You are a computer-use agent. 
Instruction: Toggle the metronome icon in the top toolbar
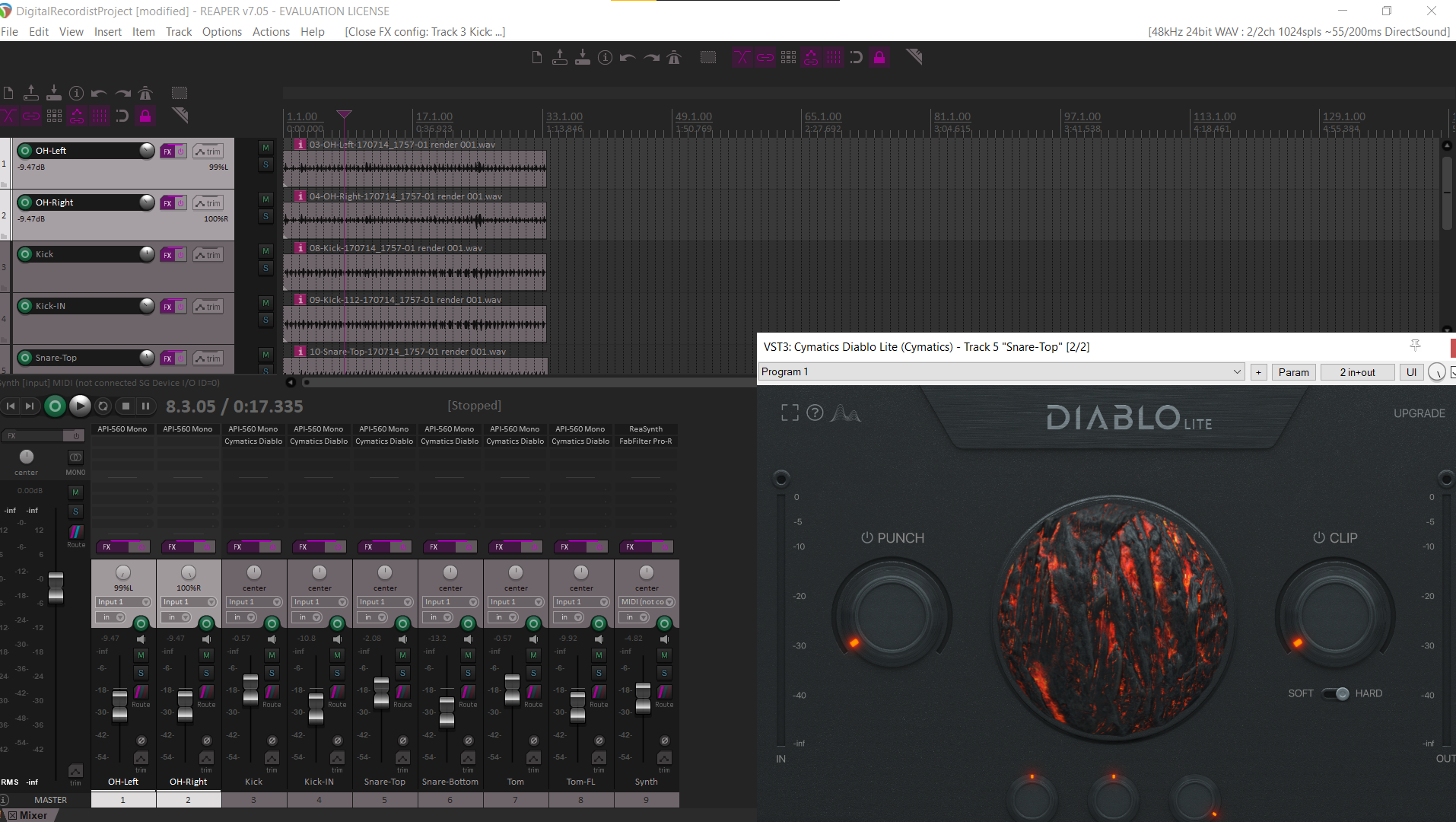click(x=674, y=58)
